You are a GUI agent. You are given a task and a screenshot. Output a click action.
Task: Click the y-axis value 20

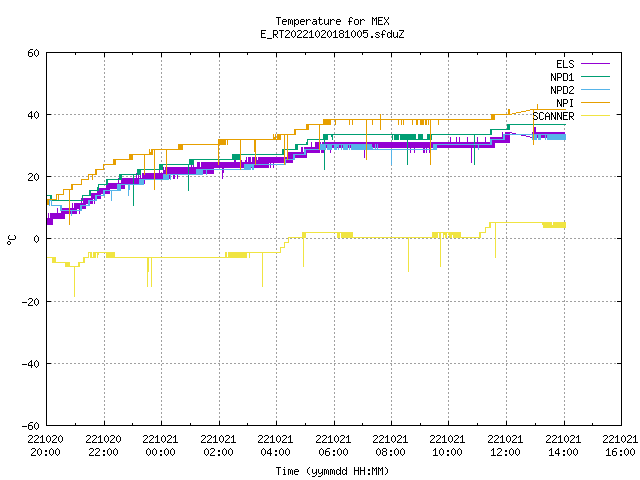coord(33,177)
